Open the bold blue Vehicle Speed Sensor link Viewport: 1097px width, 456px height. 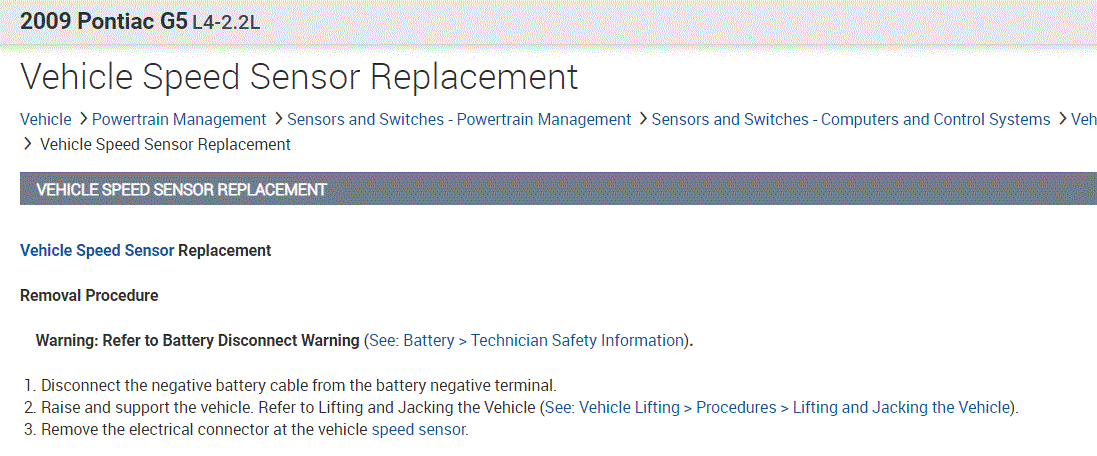click(97, 250)
